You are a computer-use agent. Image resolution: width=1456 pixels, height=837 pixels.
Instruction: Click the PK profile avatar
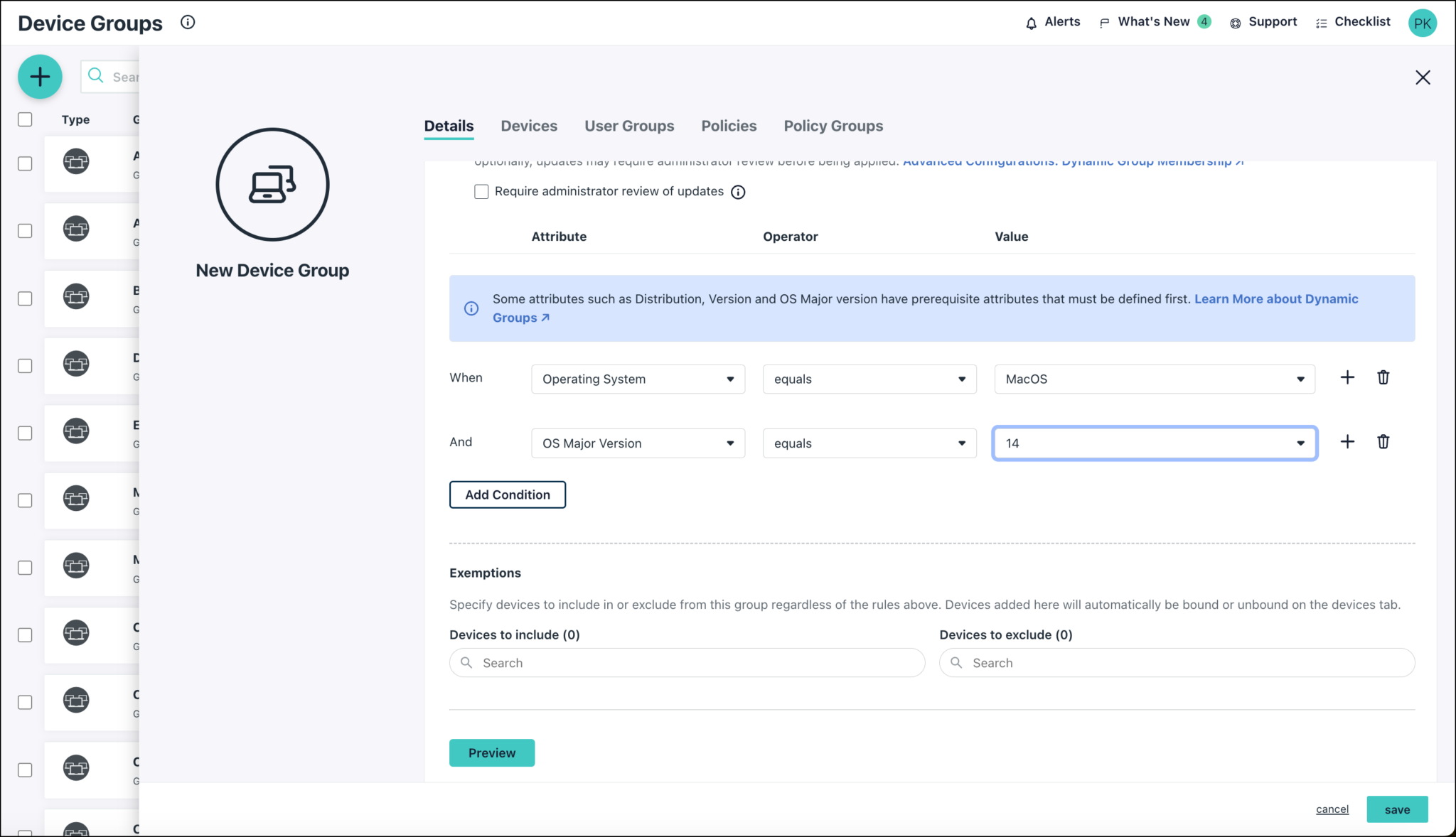[x=1422, y=22]
